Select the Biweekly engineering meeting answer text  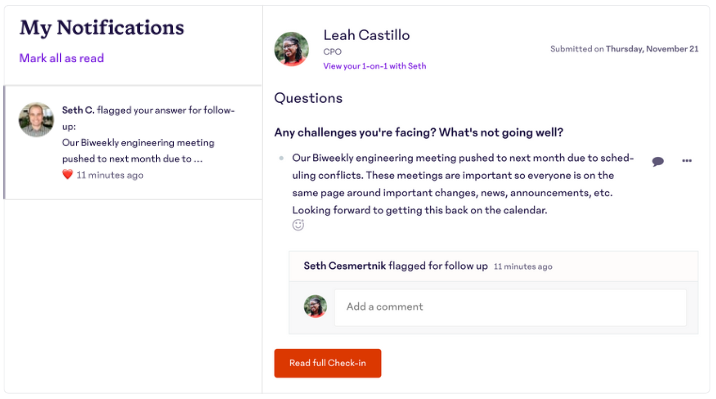coord(463,184)
